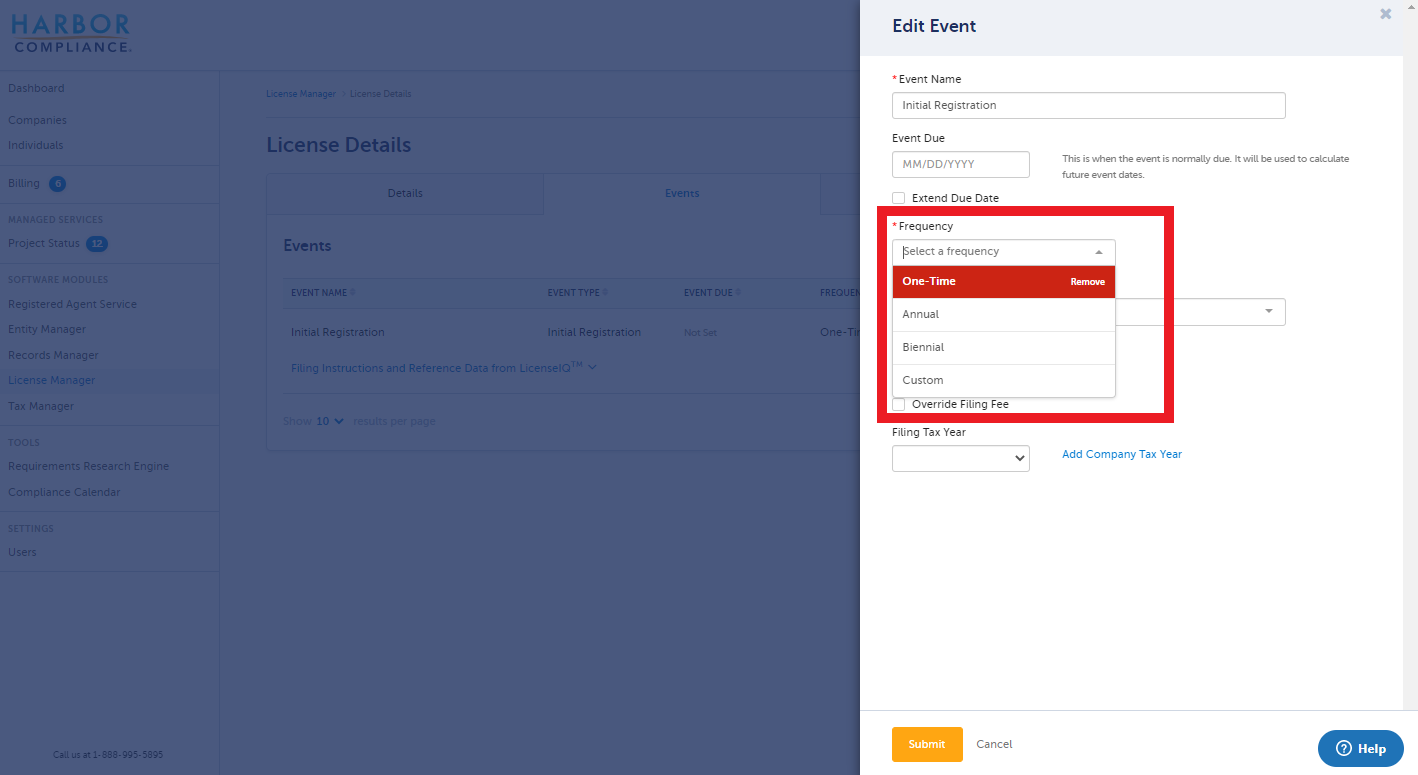Screen dimensions: 1418x775
Task: Open Tax Manager module
Action: (41, 406)
